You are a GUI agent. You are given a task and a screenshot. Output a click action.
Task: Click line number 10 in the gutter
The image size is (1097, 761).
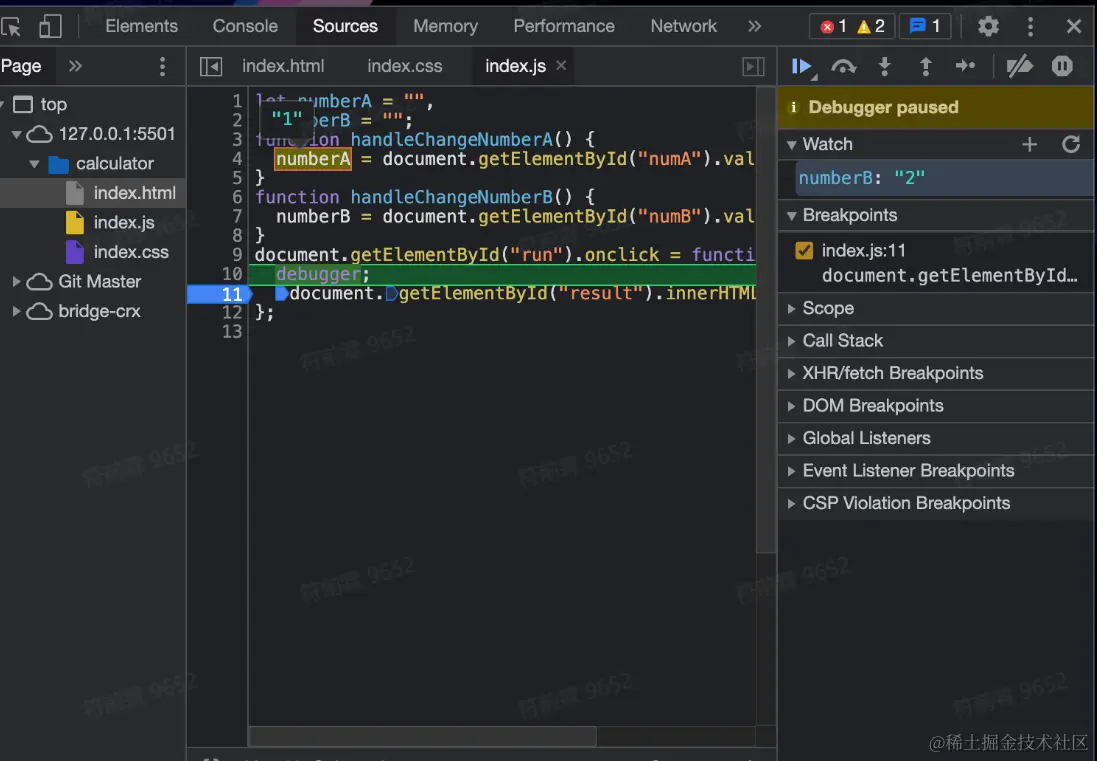pos(232,274)
